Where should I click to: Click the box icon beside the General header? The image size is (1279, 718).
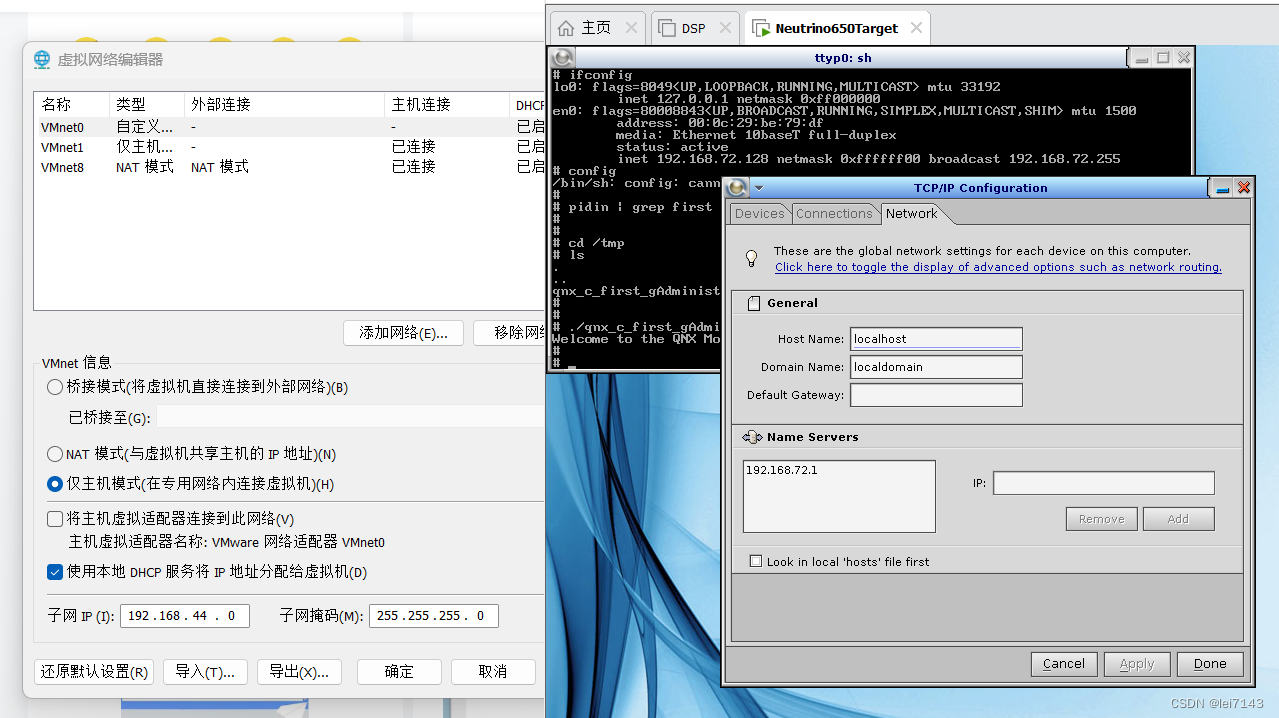(x=753, y=302)
